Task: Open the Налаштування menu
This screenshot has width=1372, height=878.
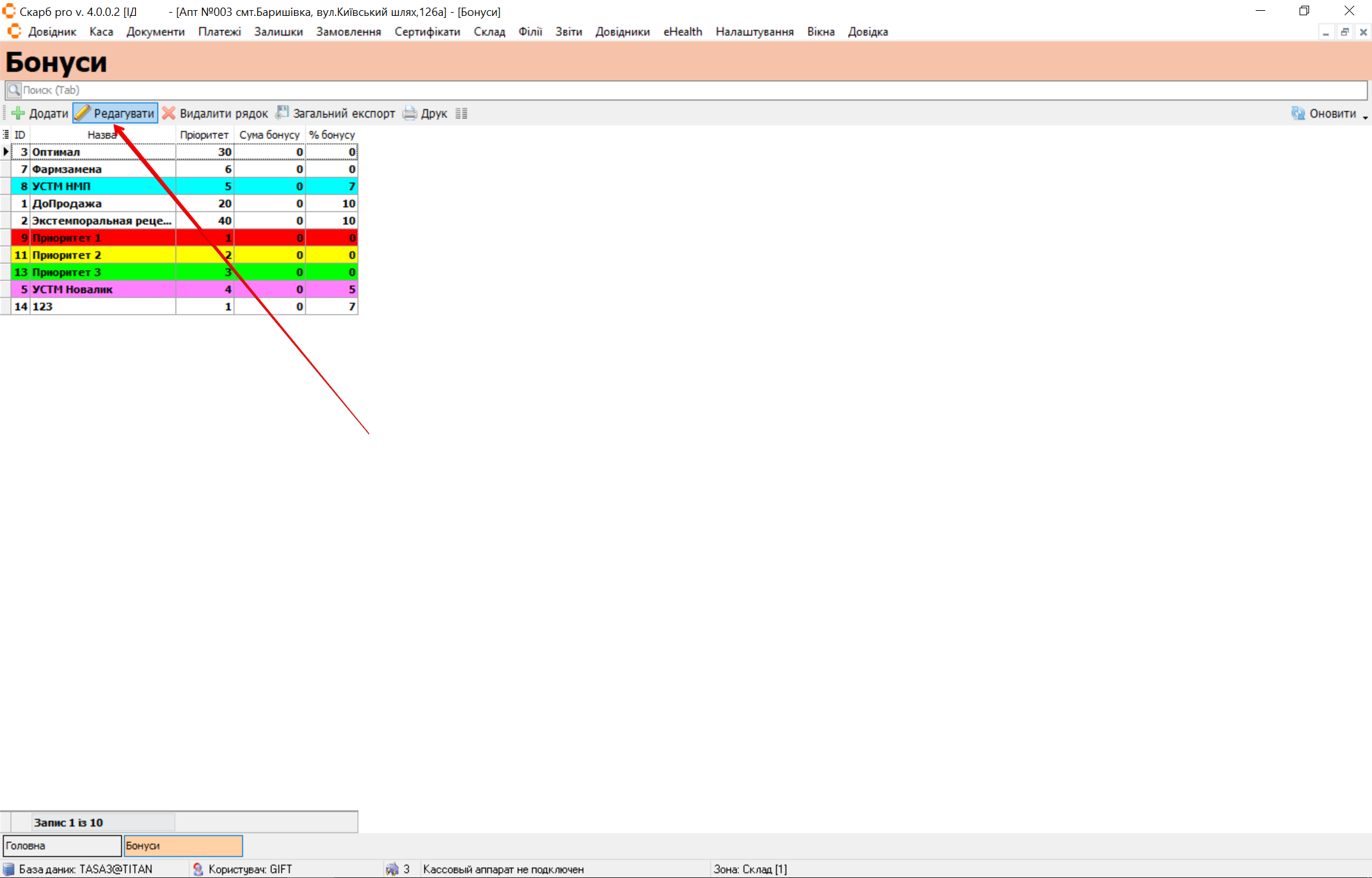Action: click(754, 32)
